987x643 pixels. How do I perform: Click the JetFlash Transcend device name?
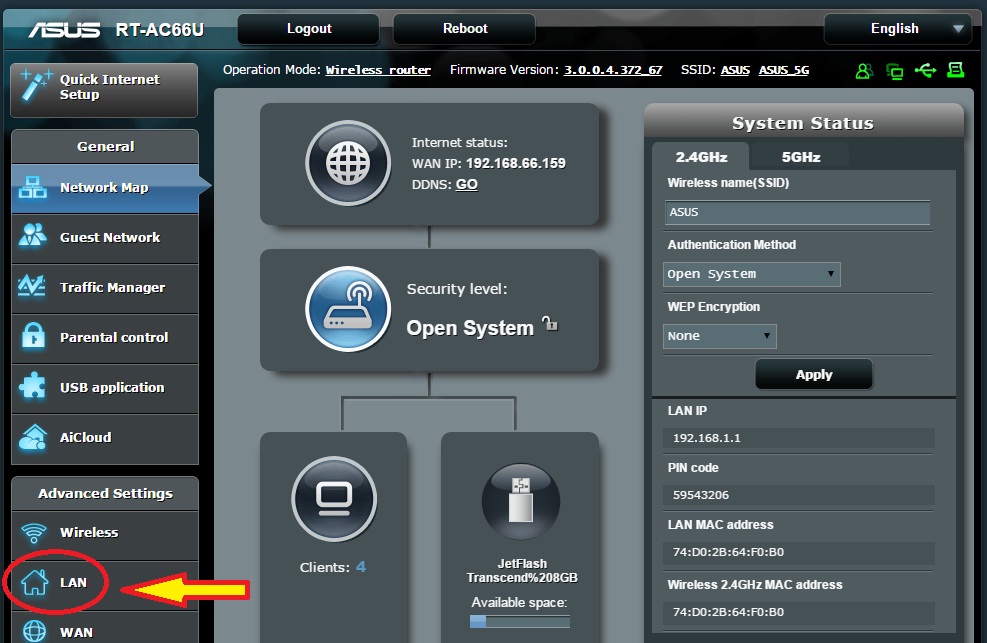click(x=522, y=571)
